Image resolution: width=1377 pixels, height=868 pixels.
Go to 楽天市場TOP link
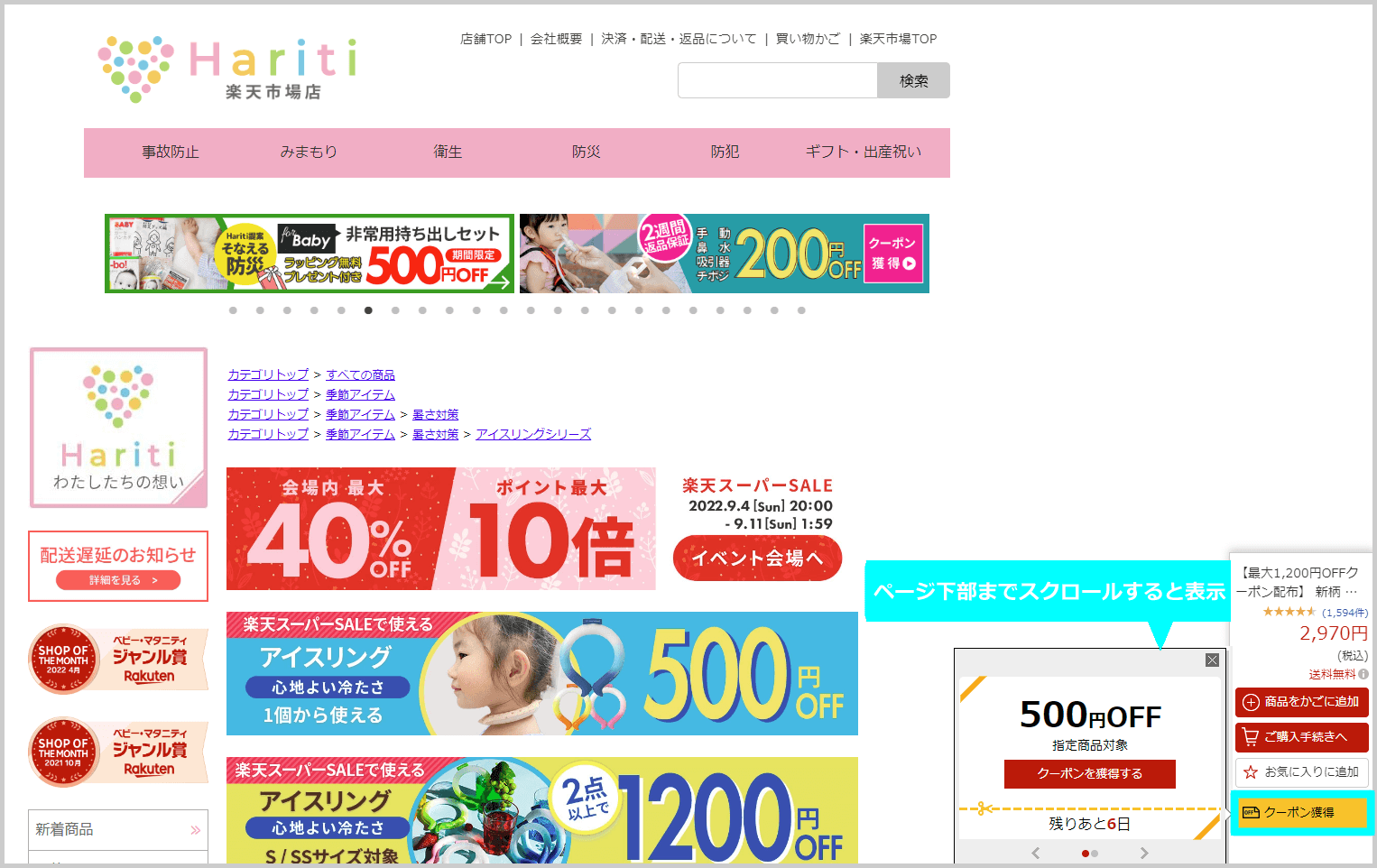[x=898, y=39]
